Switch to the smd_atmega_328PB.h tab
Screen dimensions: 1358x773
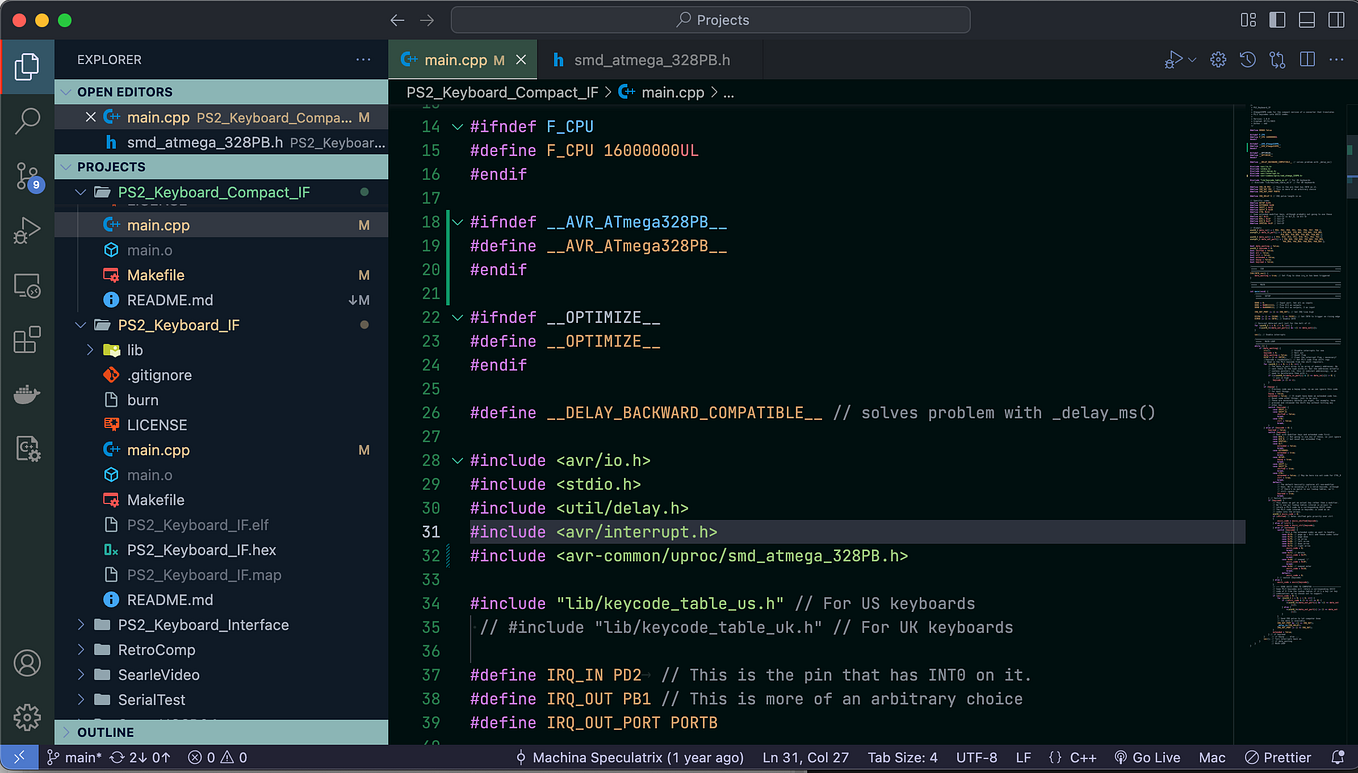click(x=651, y=59)
